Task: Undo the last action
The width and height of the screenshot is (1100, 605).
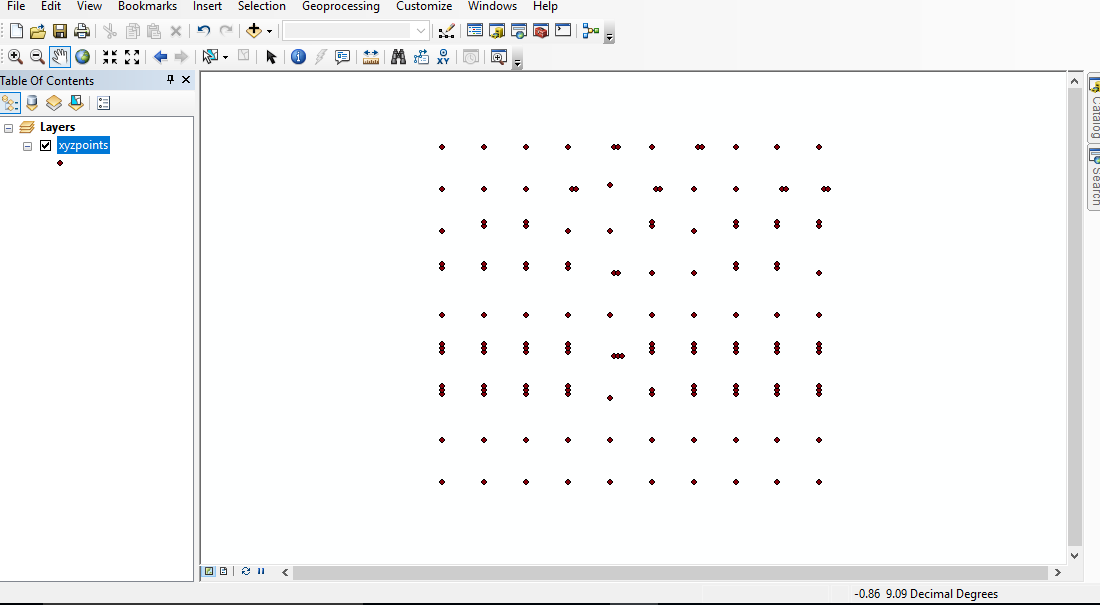Action: point(203,31)
